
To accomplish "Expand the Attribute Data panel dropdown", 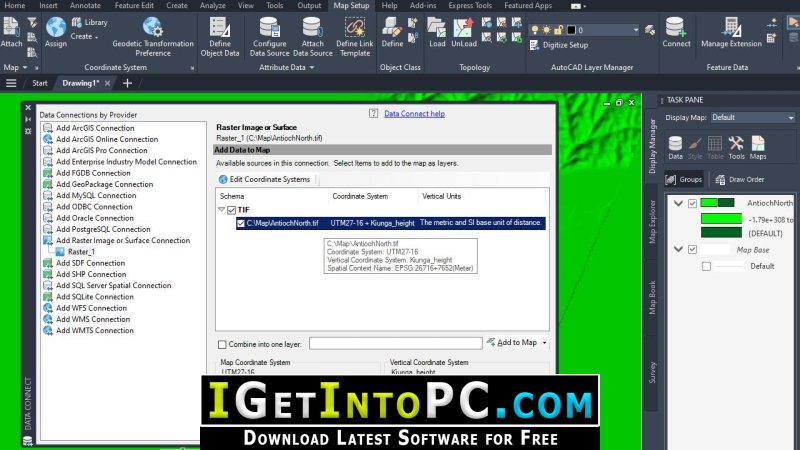I will 312,67.
